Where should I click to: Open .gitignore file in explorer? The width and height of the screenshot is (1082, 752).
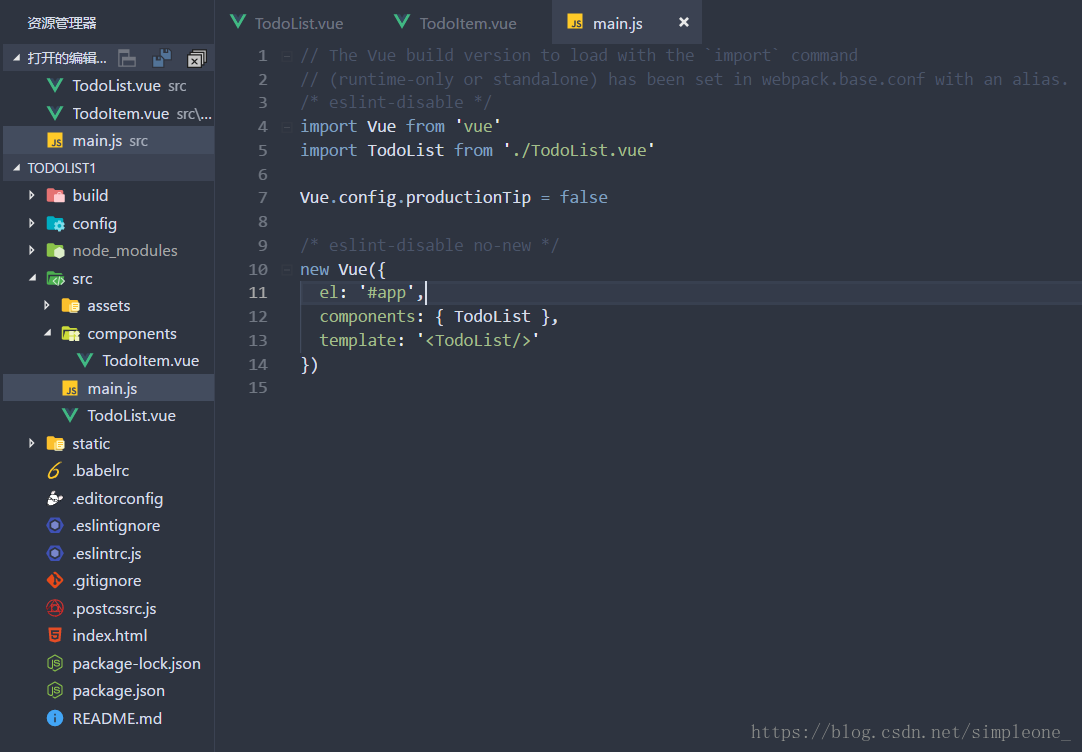108,581
